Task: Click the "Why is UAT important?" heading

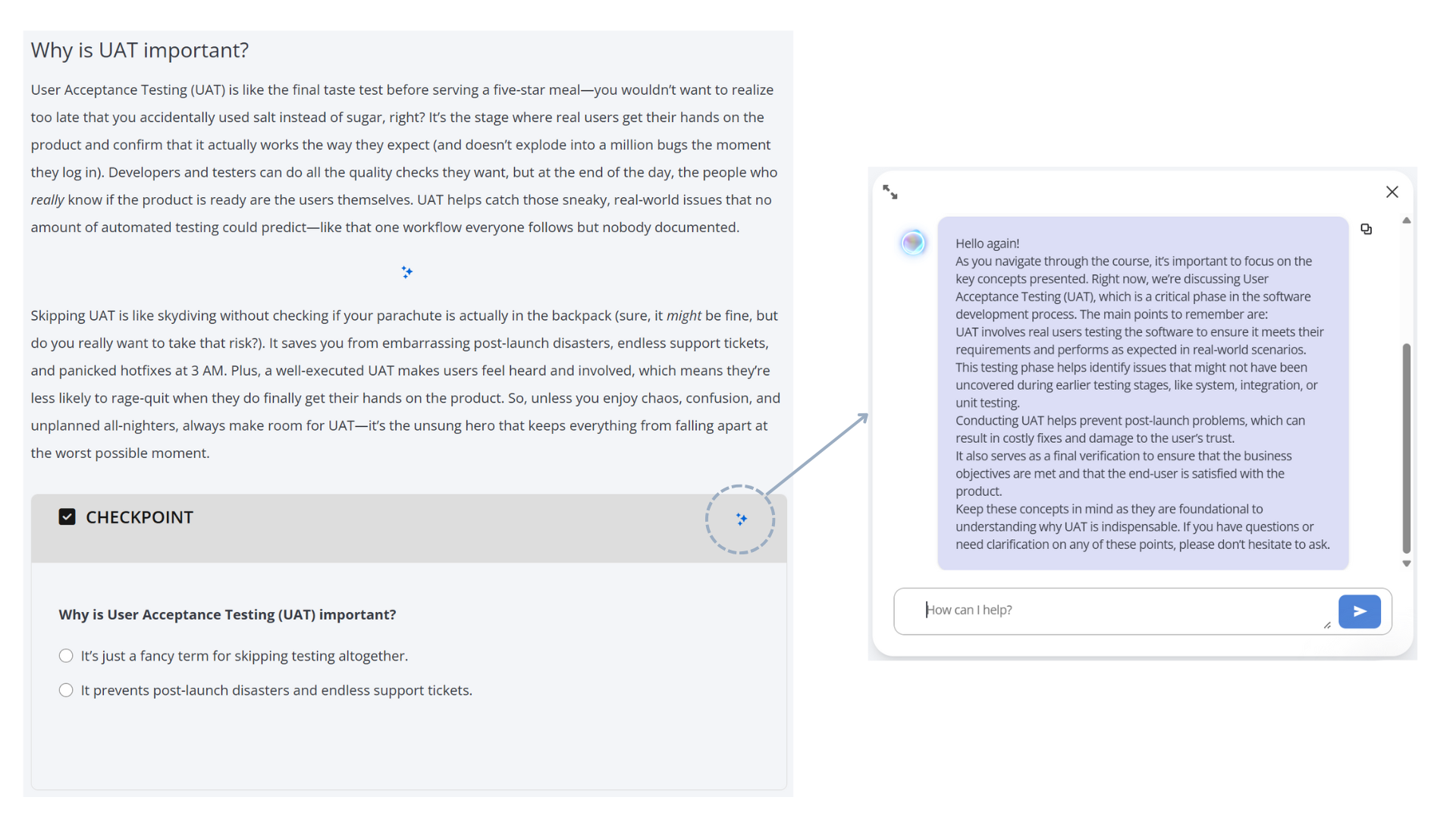Action: 140,50
